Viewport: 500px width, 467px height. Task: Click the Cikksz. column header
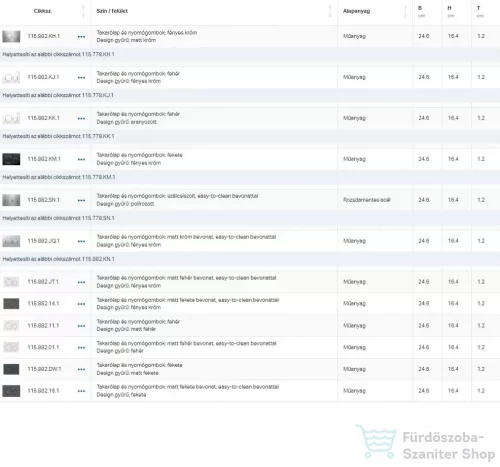(43, 11)
